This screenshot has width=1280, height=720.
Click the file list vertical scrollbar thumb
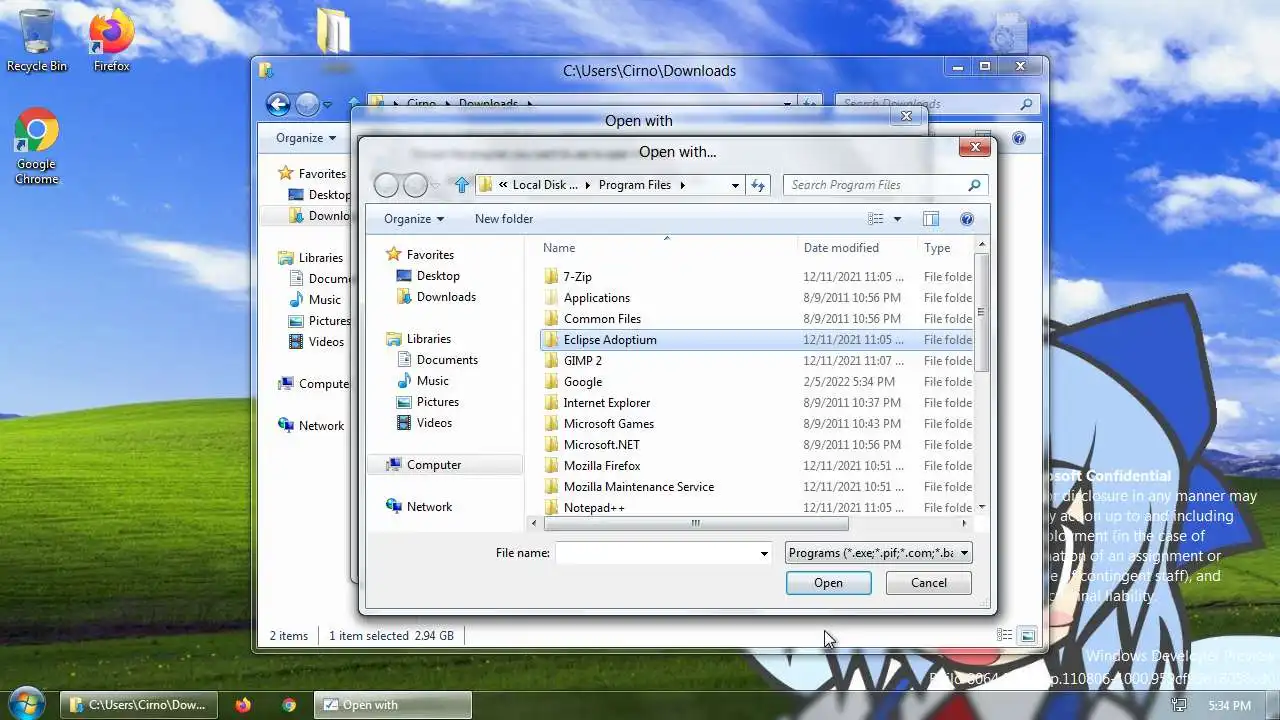tap(982, 312)
